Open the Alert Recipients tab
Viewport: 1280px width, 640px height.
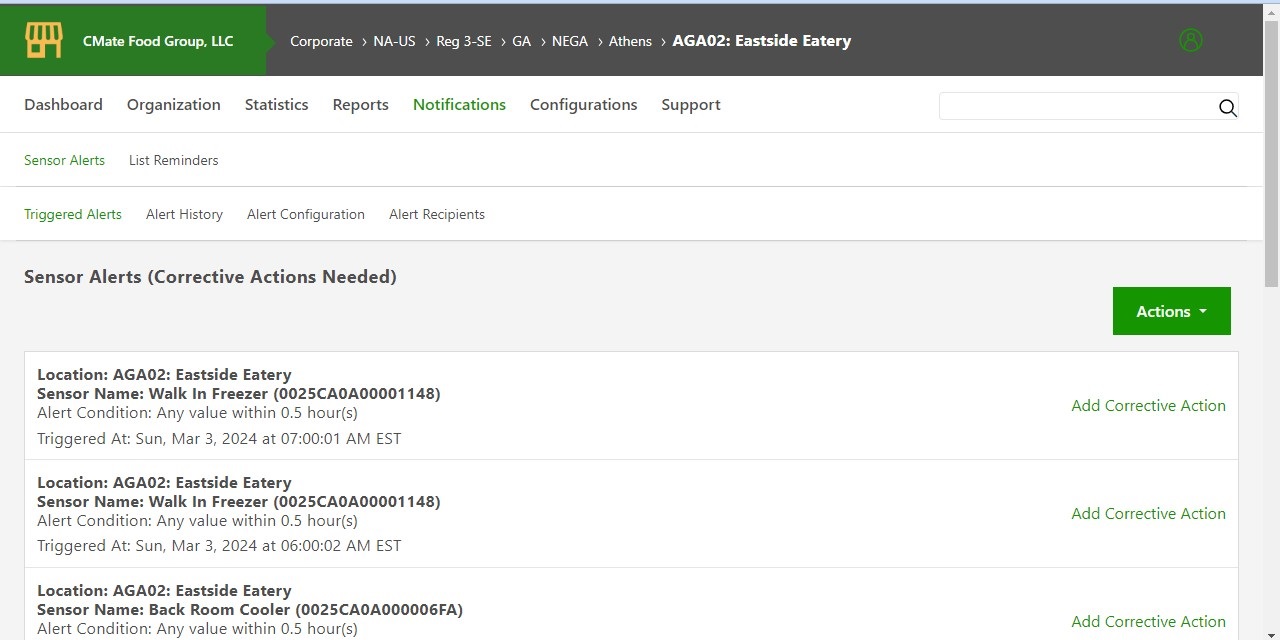click(x=437, y=214)
